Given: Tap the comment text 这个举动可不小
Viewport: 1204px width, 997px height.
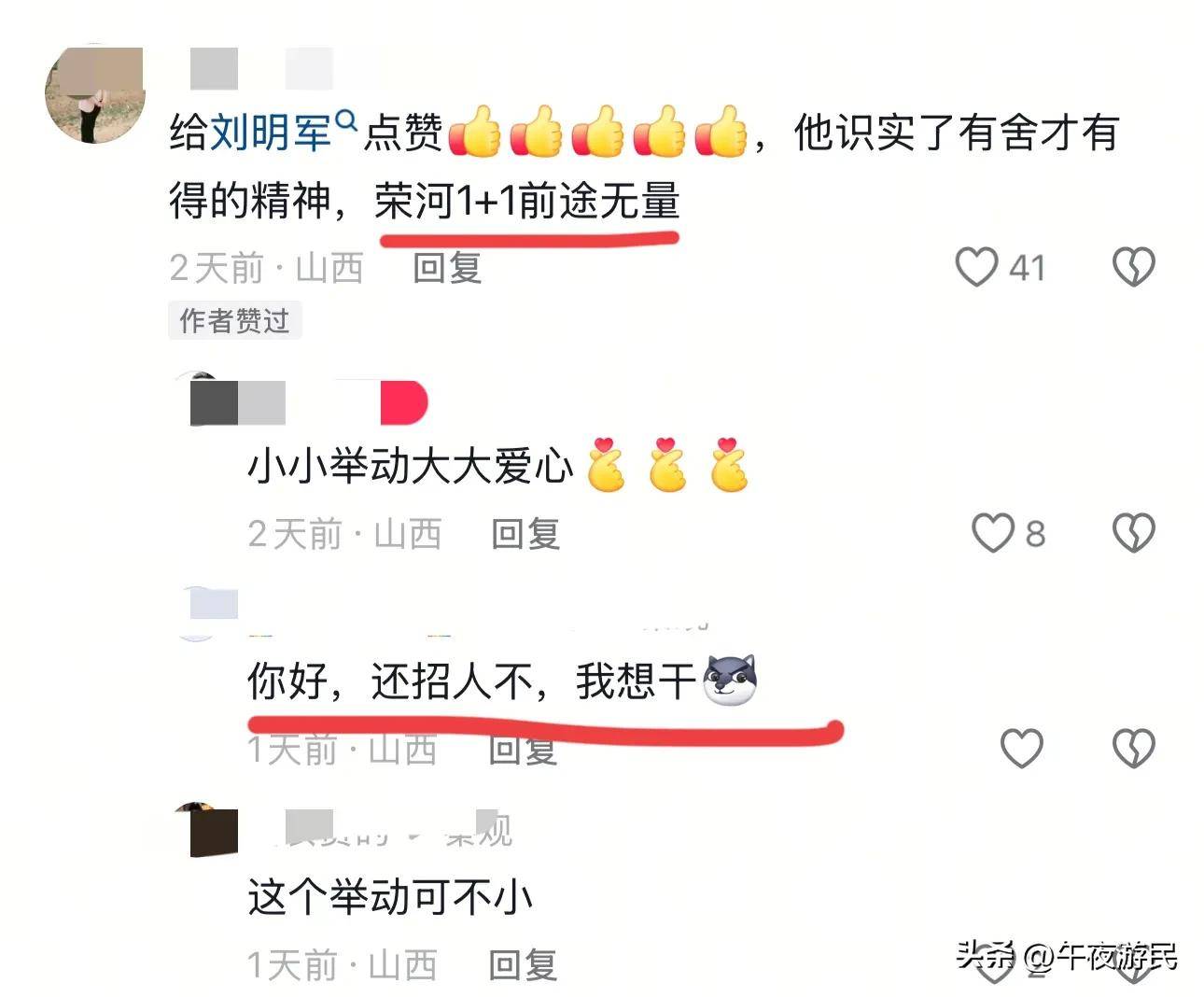Looking at the screenshot, I should tap(389, 897).
